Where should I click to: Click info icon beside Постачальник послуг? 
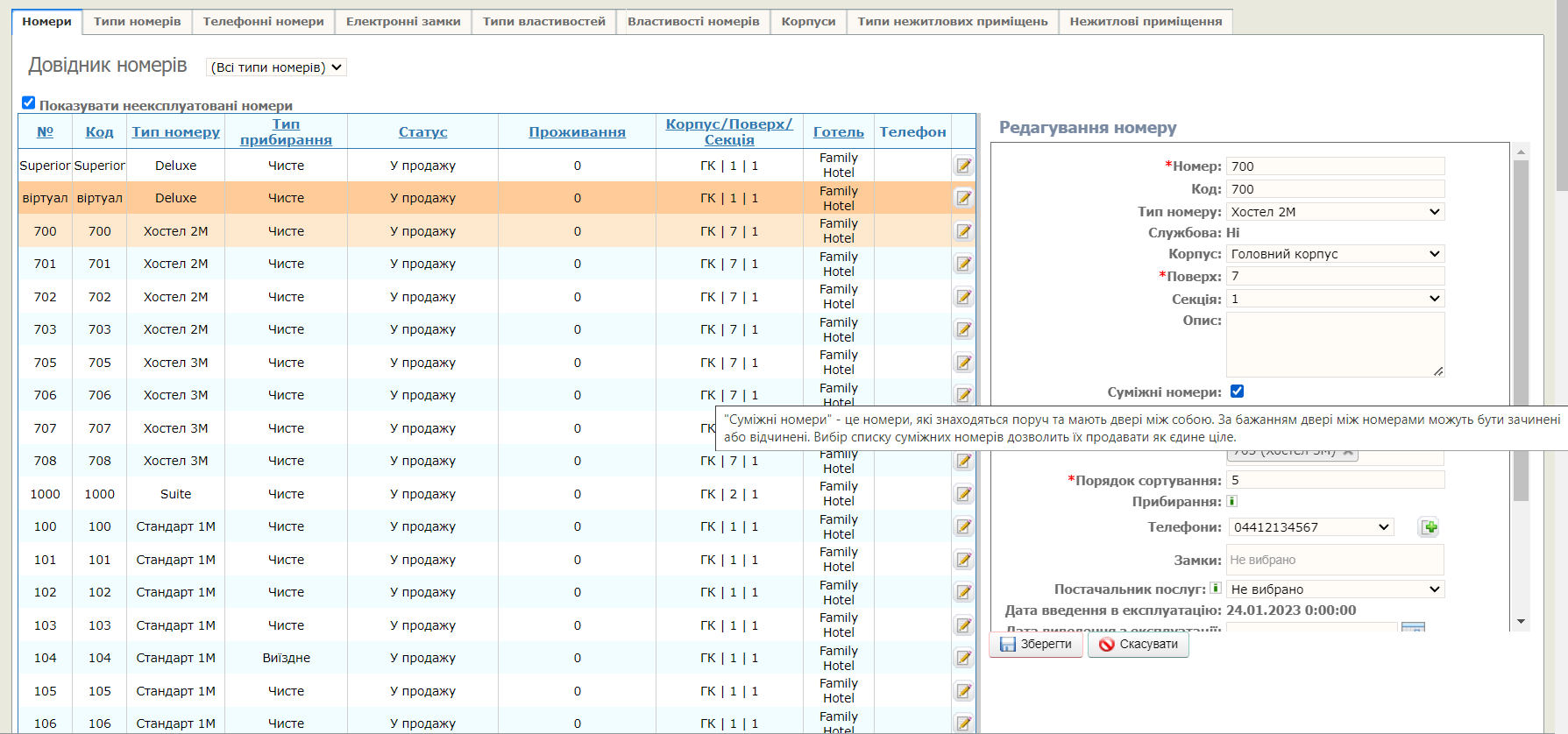(1216, 589)
